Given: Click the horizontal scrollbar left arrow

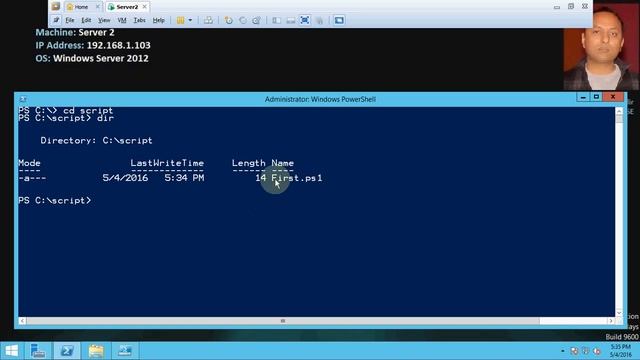Looking at the screenshot, I should tap(22, 321).
